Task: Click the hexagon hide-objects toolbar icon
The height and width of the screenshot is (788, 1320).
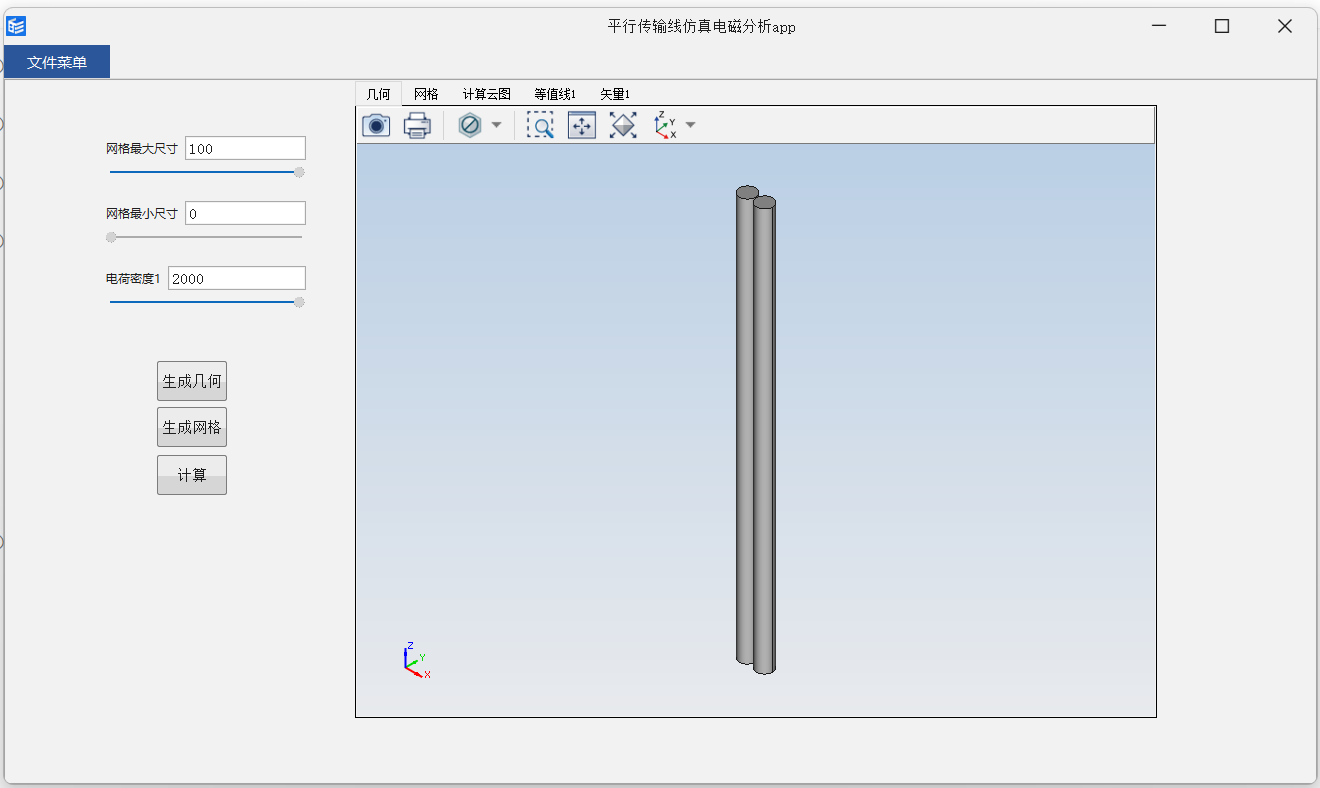Action: tap(469, 125)
